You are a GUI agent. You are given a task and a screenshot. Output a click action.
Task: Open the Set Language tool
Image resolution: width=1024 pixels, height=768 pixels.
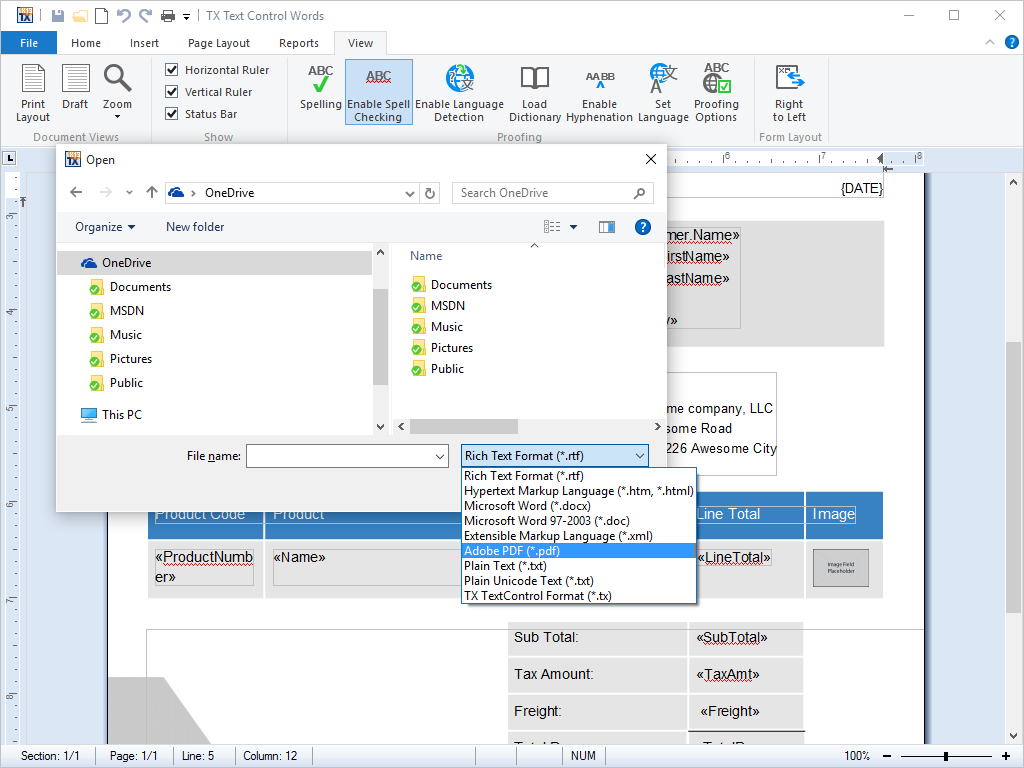[x=663, y=92]
